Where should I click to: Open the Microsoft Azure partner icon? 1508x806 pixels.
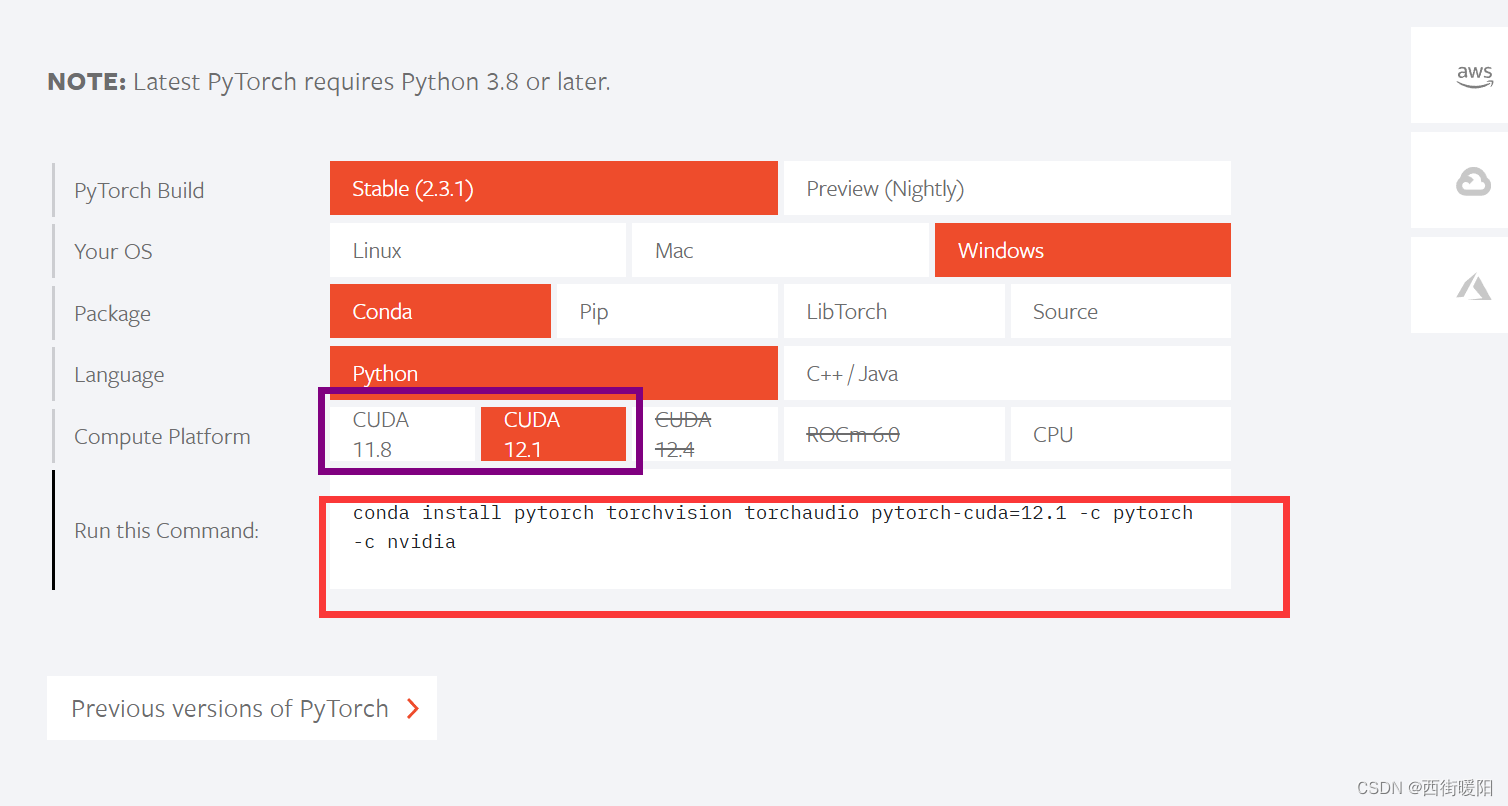pos(1473,287)
